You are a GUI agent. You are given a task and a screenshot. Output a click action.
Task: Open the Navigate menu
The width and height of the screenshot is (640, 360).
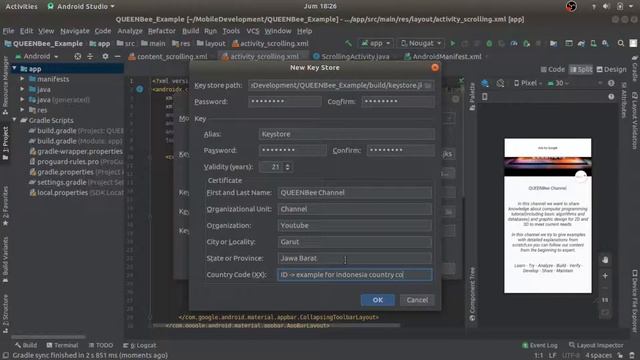point(75,31)
